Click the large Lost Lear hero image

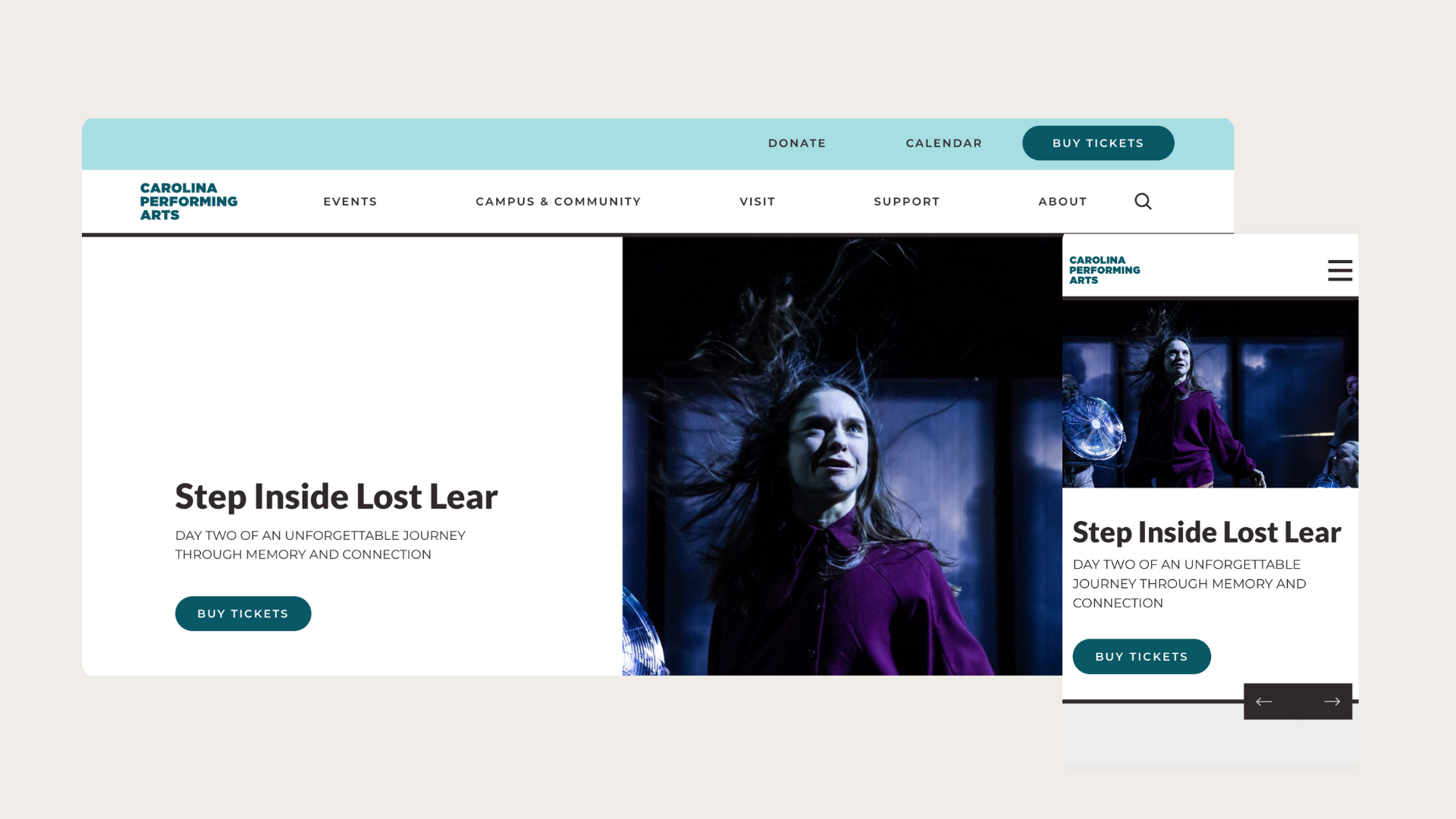pos(842,456)
